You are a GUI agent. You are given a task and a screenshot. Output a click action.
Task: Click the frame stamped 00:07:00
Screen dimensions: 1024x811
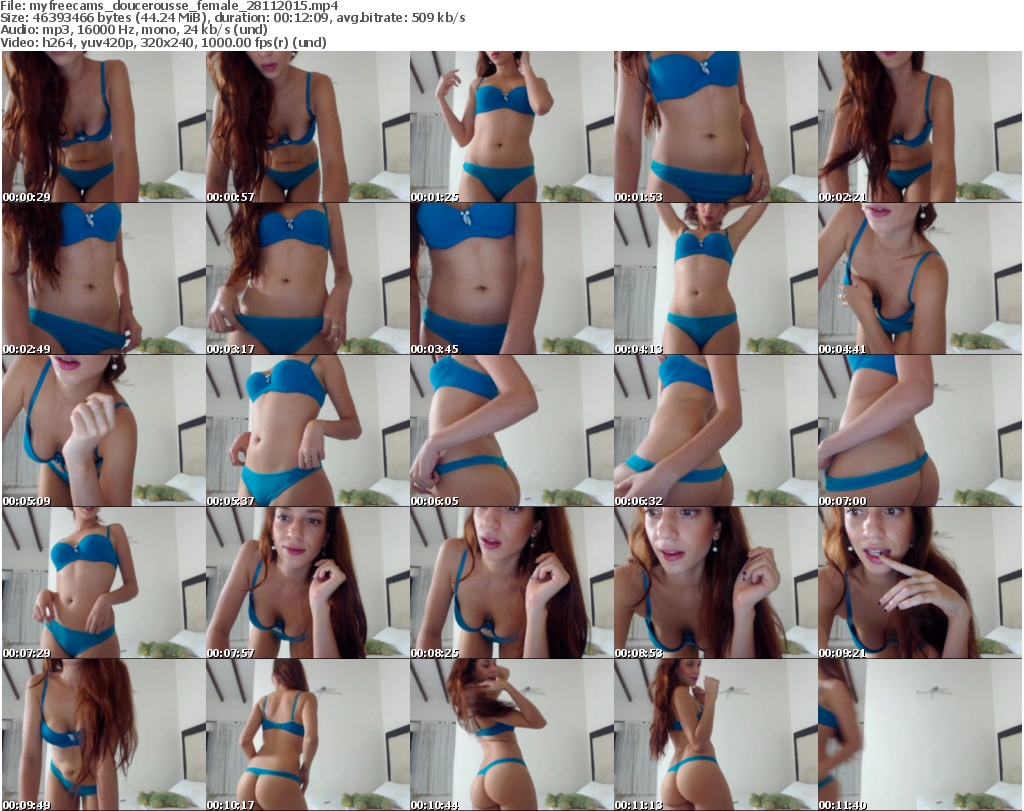[920, 431]
